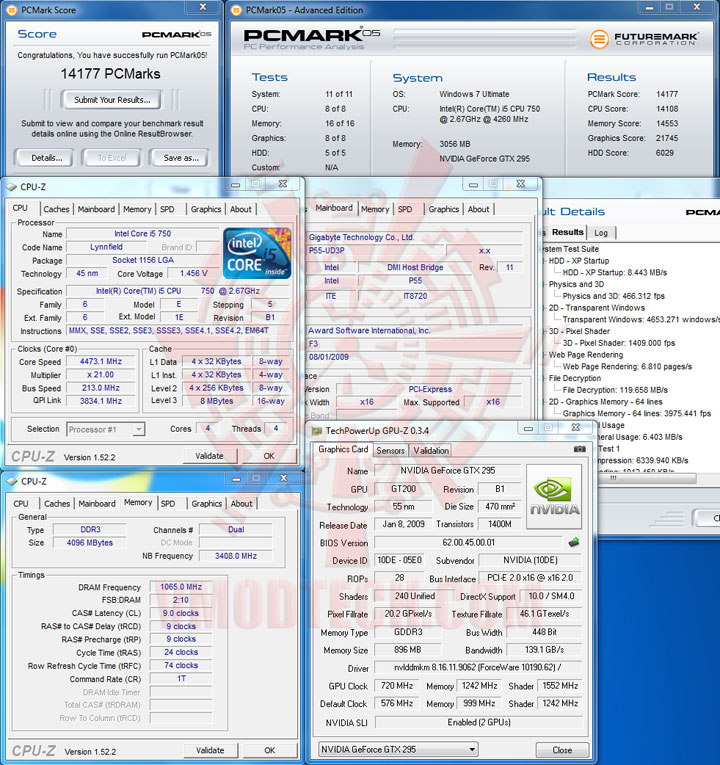Click Validate in top CPU-Z window

(209, 456)
